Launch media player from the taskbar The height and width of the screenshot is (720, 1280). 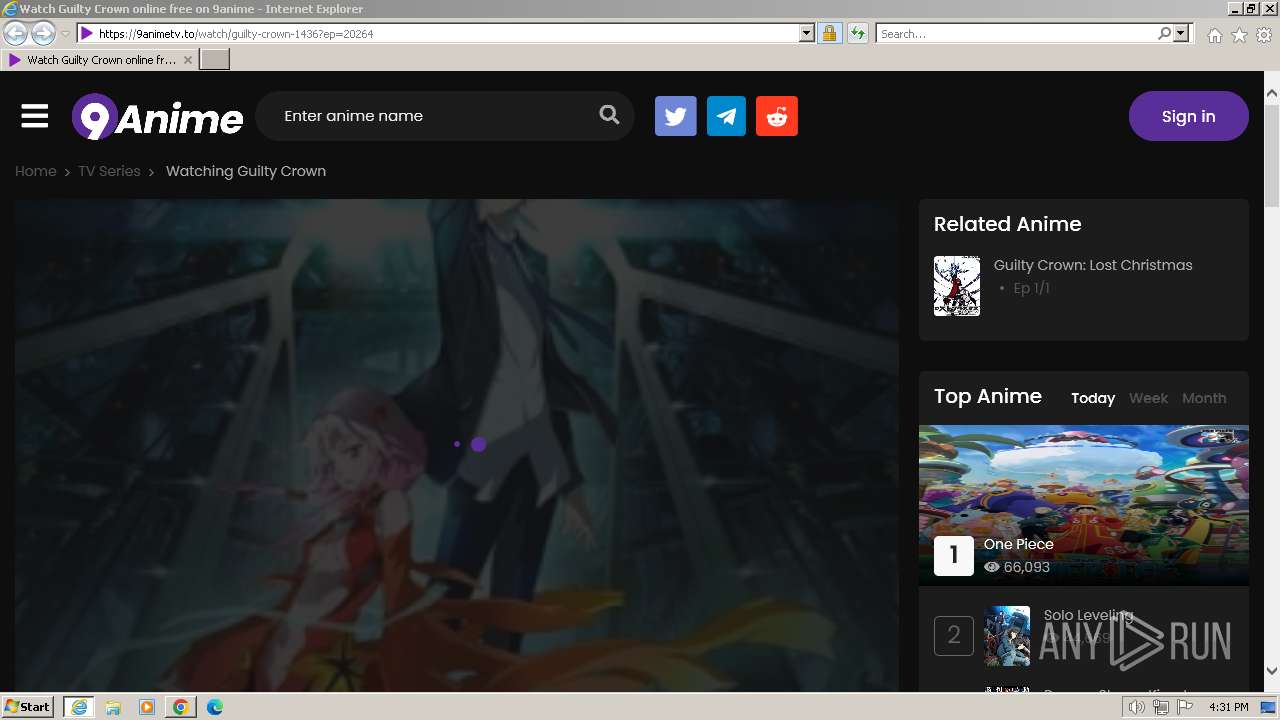[147, 707]
